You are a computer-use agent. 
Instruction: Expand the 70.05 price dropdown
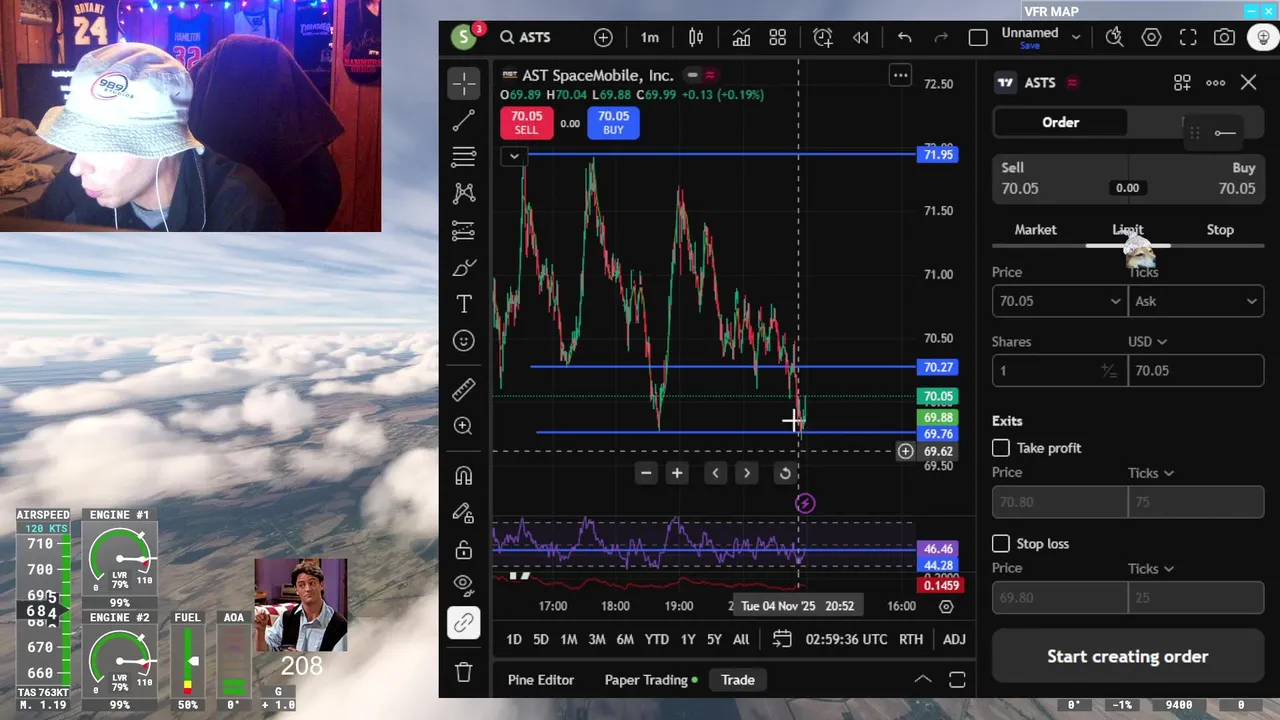coord(1115,301)
